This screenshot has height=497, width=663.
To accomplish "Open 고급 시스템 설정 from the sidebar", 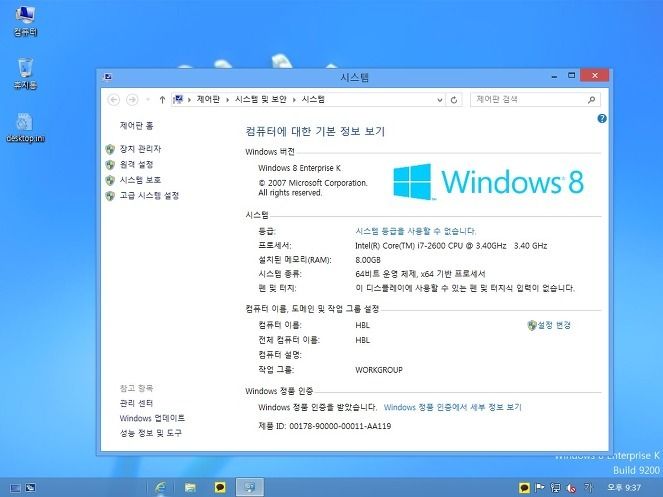I will coord(149,196).
